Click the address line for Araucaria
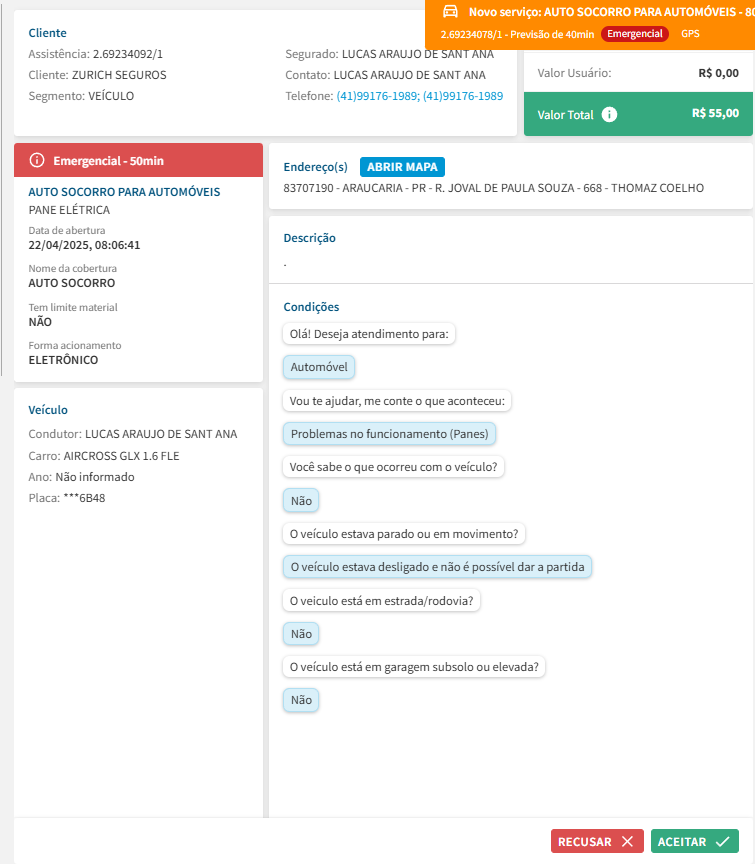The width and height of the screenshot is (755, 864). (494, 188)
